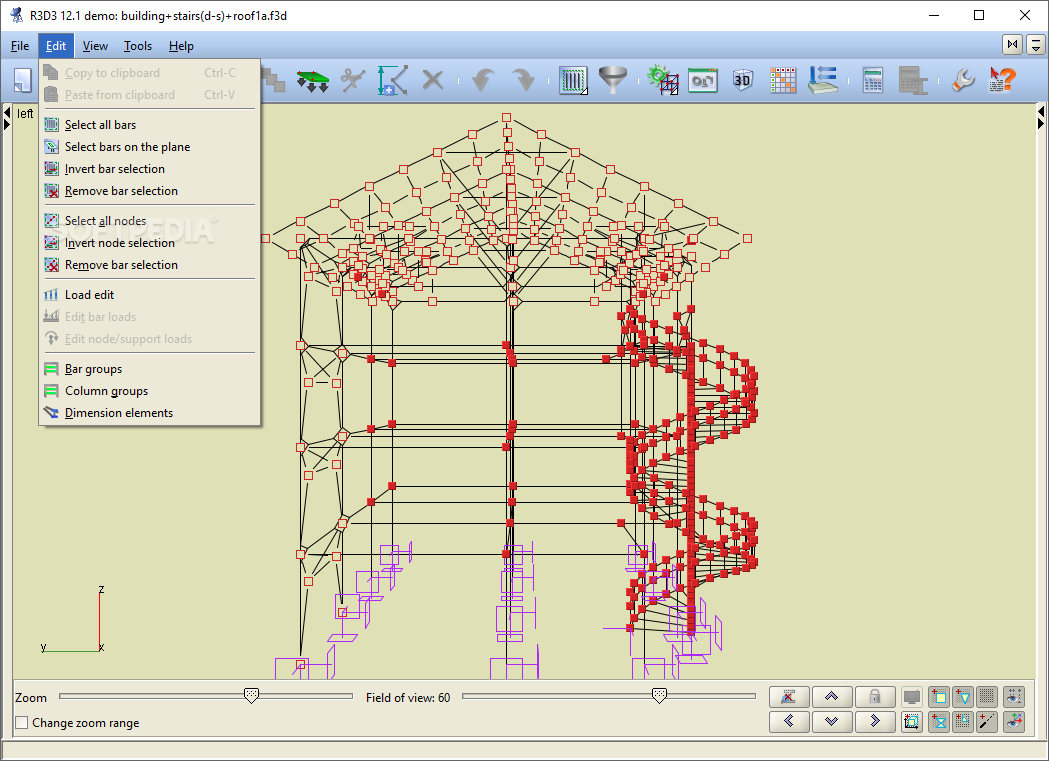Click the right panel expand arrow
The height and width of the screenshot is (761, 1049).
pyautogui.click(x=1040, y=124)
